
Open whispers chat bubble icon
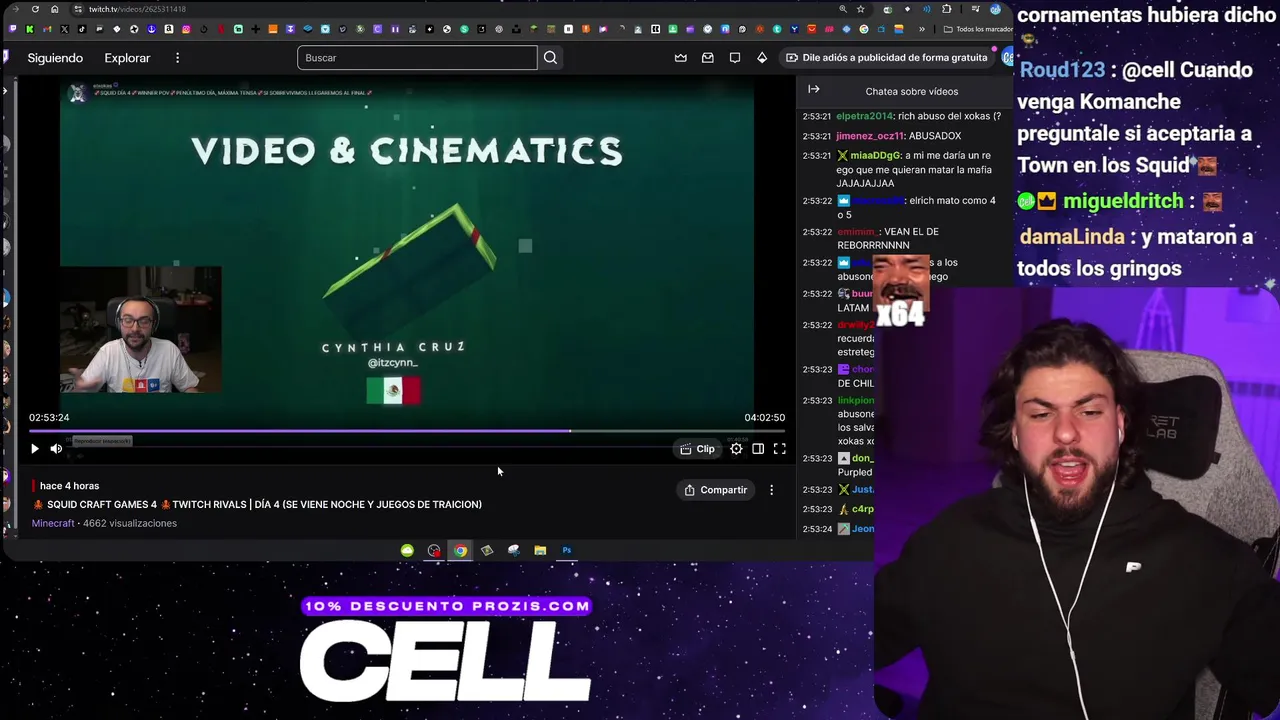point(735,58)
